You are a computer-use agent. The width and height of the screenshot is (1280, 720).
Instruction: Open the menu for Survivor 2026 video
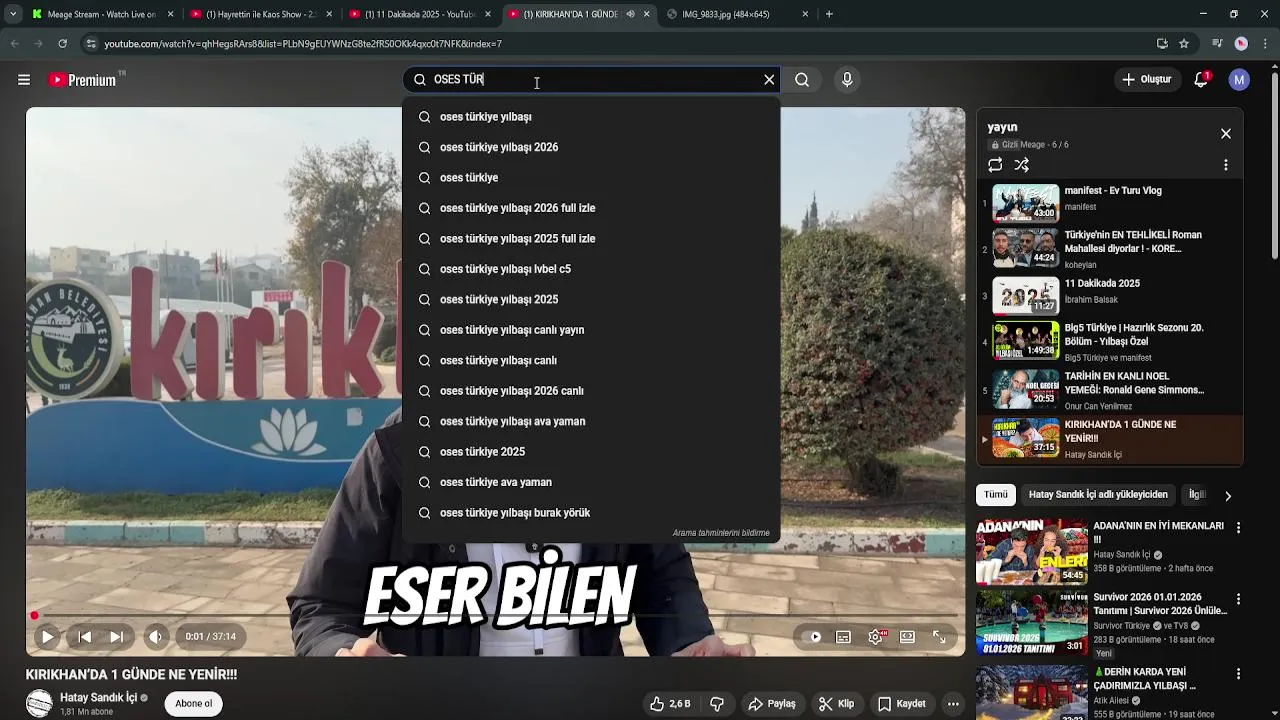tap(1238, 599)
